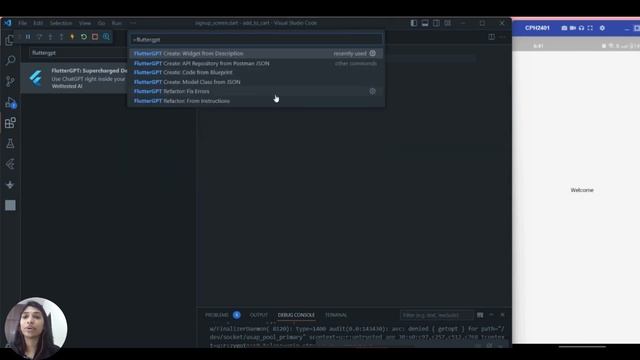Image resolution: width=640 pixels, height=360 pixels.
Task: Open the Search view in the activity bar
Action: coord(10,60)
